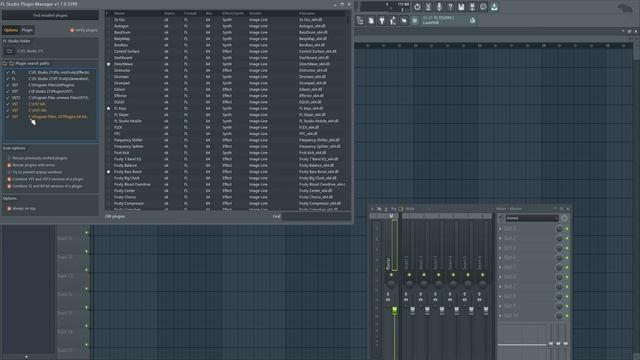Mute the Master track with its green LED

[x=391, y=275]
